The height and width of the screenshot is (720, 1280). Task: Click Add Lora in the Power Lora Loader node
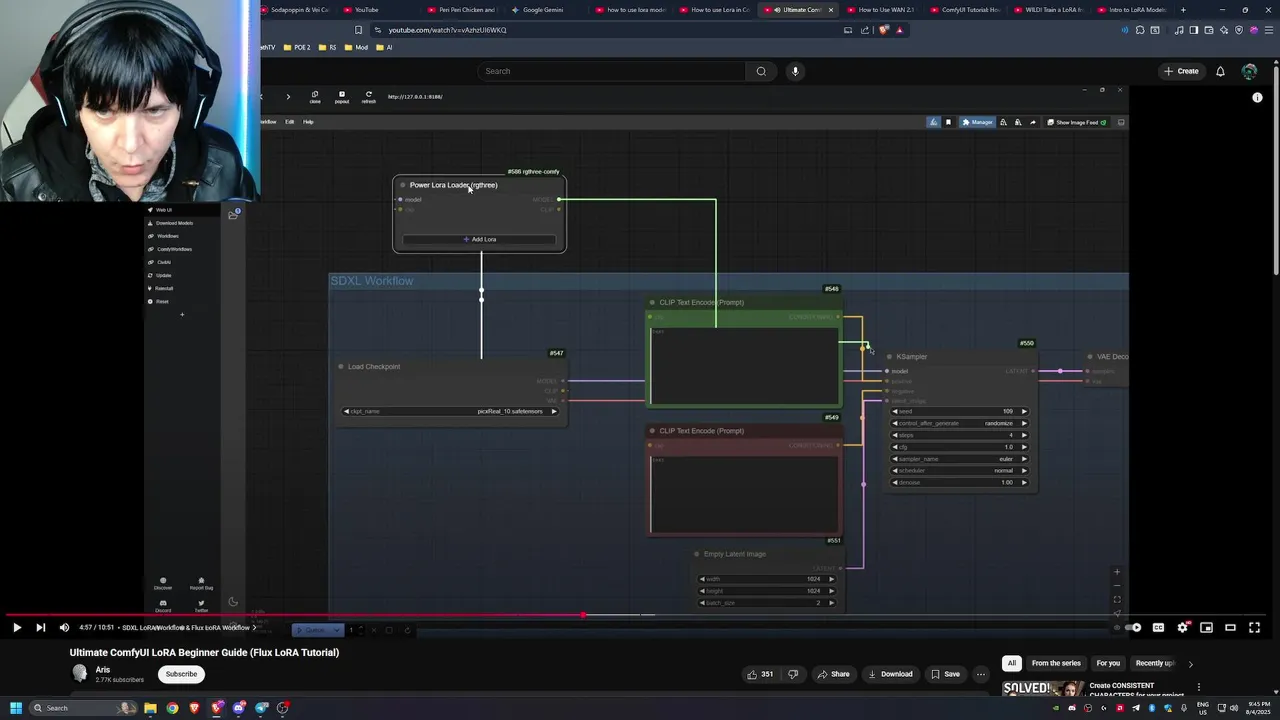(479, 239)
